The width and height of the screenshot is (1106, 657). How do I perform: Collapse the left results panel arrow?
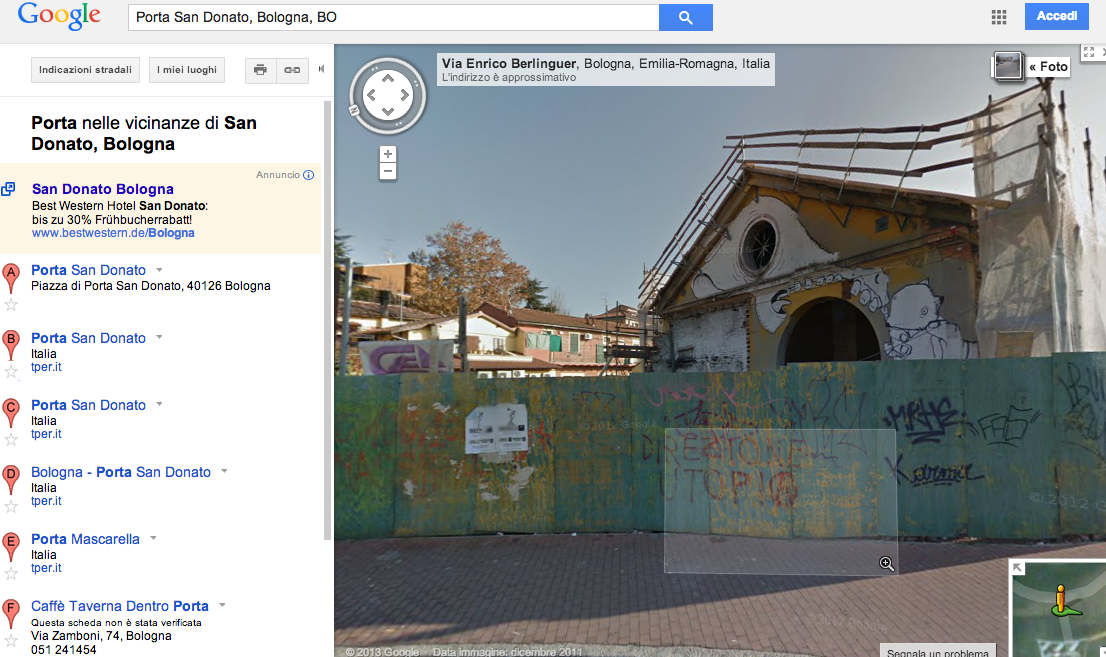[321, 70]
